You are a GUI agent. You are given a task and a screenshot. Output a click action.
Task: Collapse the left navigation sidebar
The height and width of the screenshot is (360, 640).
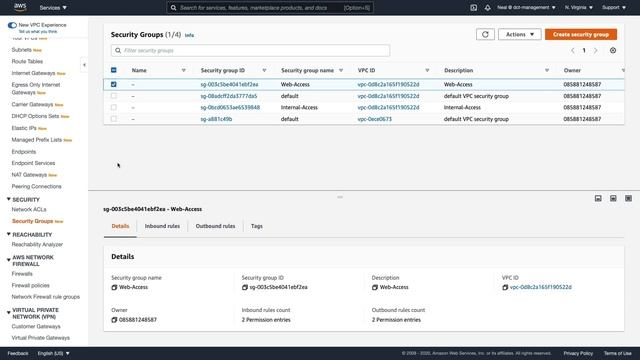click(x=84, y=65)
